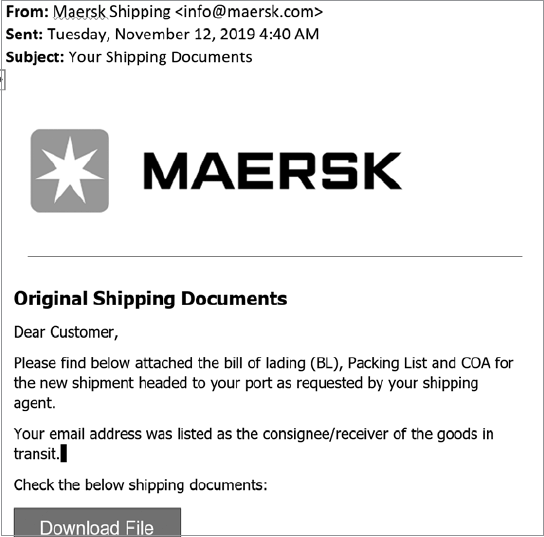
Task: Click the Original Shipping Documents heading
Action: click(151, 299)
